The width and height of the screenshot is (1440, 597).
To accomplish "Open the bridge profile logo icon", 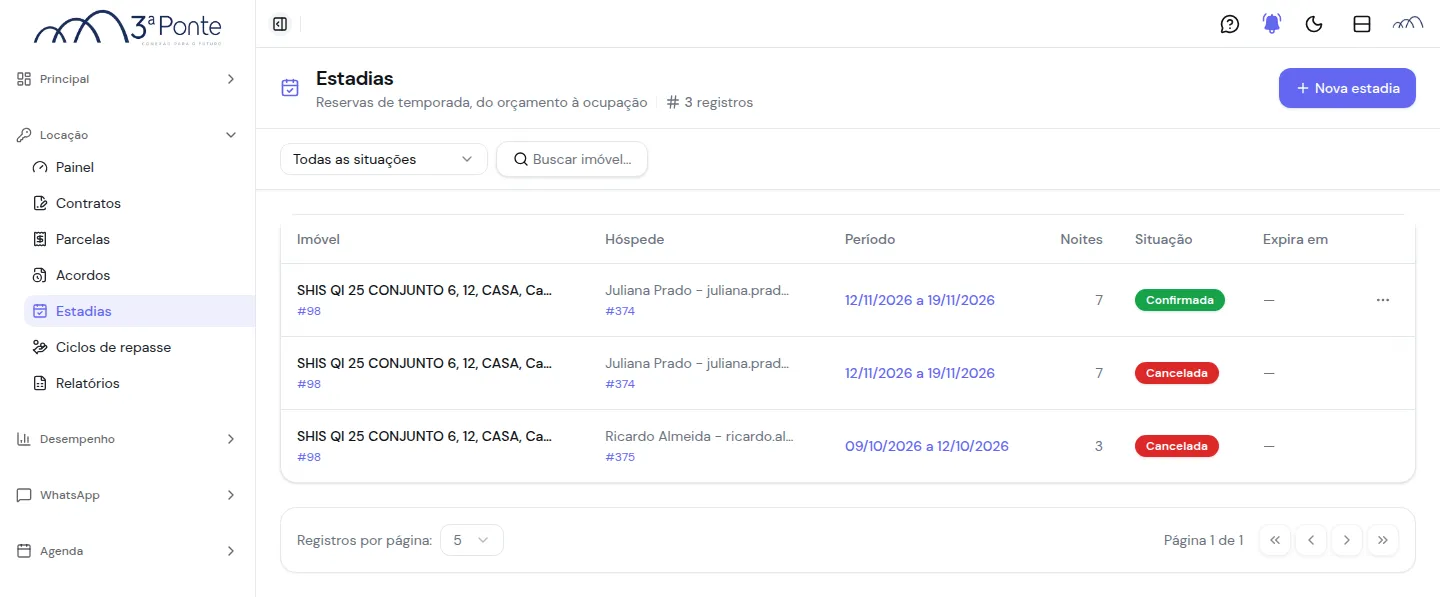I will (1408, 24).
